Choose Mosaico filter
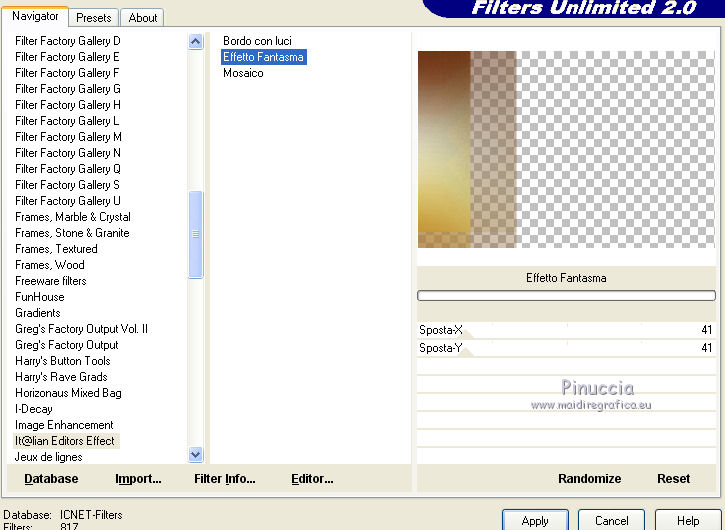The image size is (725, 530). [x=243, y=73]
